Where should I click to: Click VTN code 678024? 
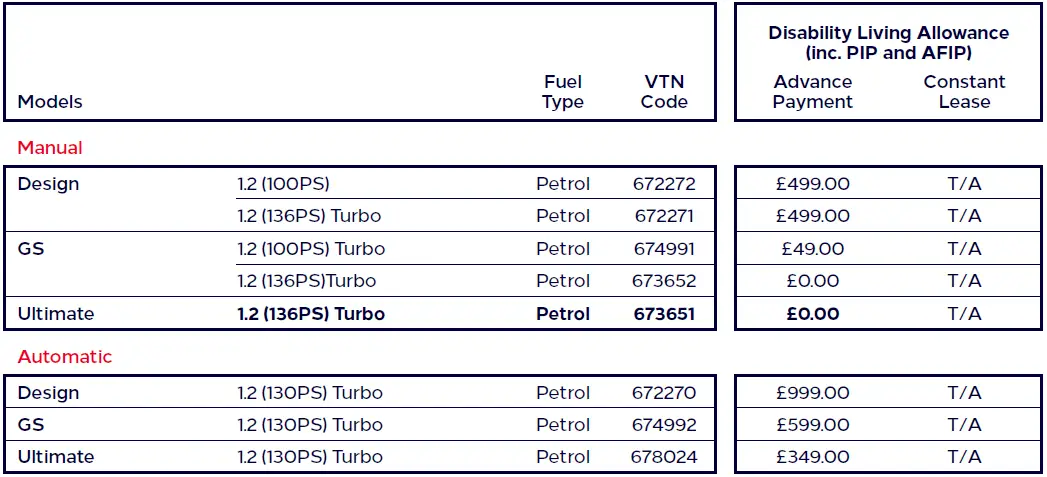(664, 457)
